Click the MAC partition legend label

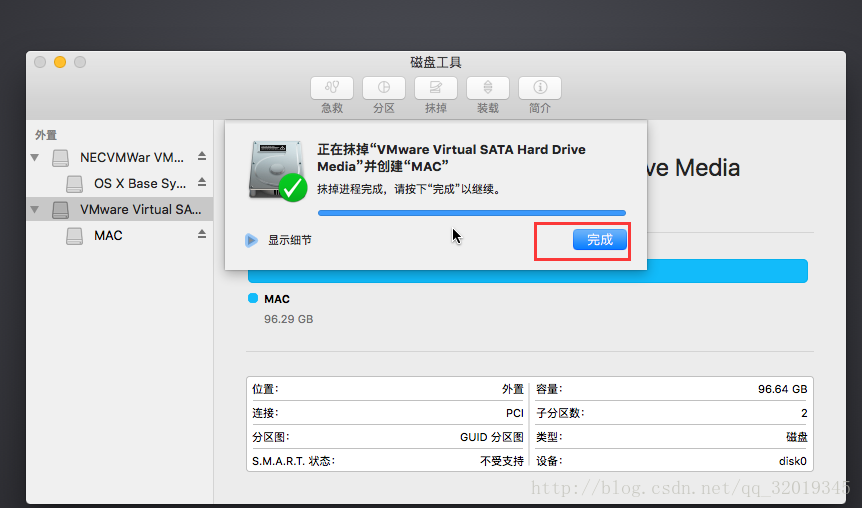pyautogui.click(x=277, y=299)
